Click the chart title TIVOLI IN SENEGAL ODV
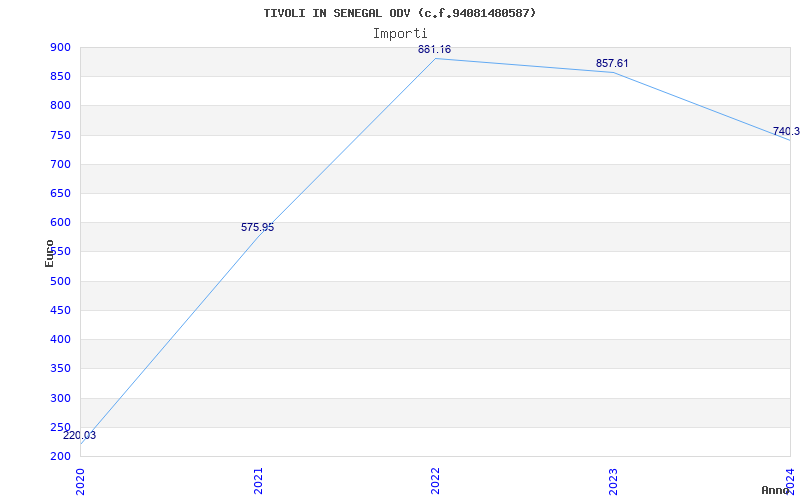The height and width of the screenshot is (500, 800). [x=399, y=13]
